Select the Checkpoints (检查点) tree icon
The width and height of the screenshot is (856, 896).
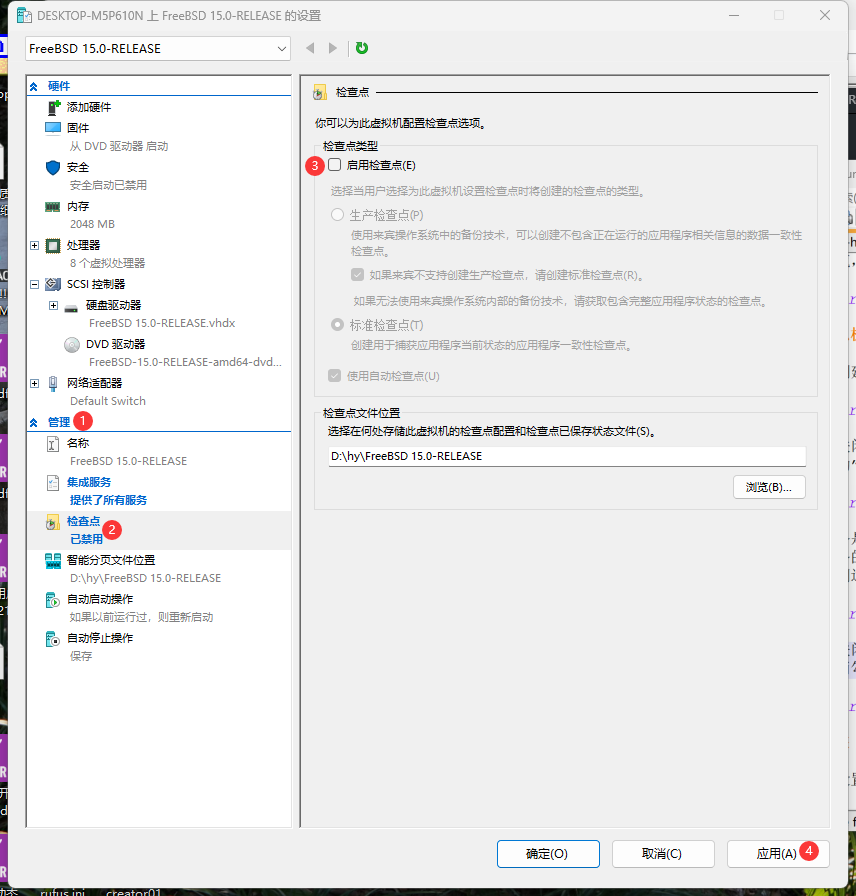click(x=53, y=522)
